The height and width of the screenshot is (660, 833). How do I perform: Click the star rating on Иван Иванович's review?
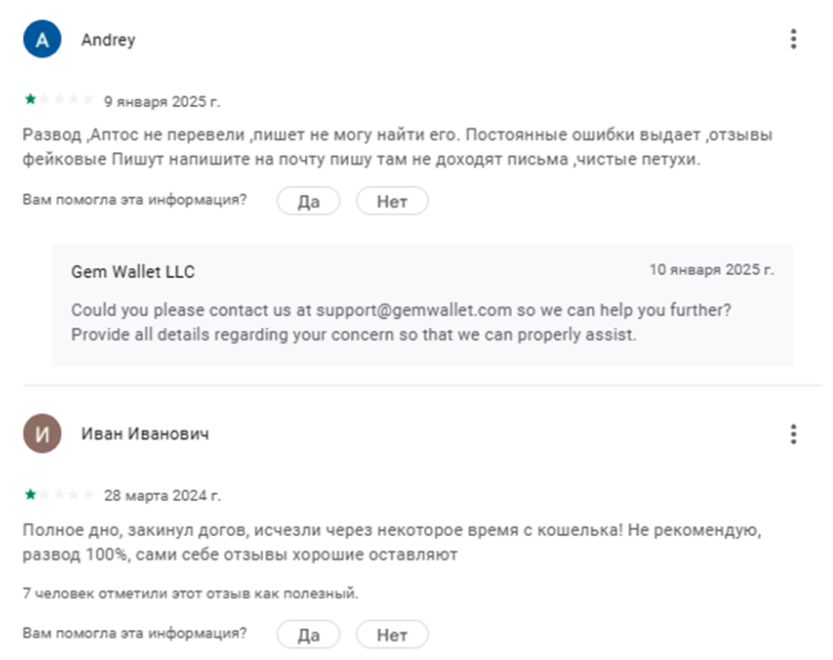click(59, 494)
